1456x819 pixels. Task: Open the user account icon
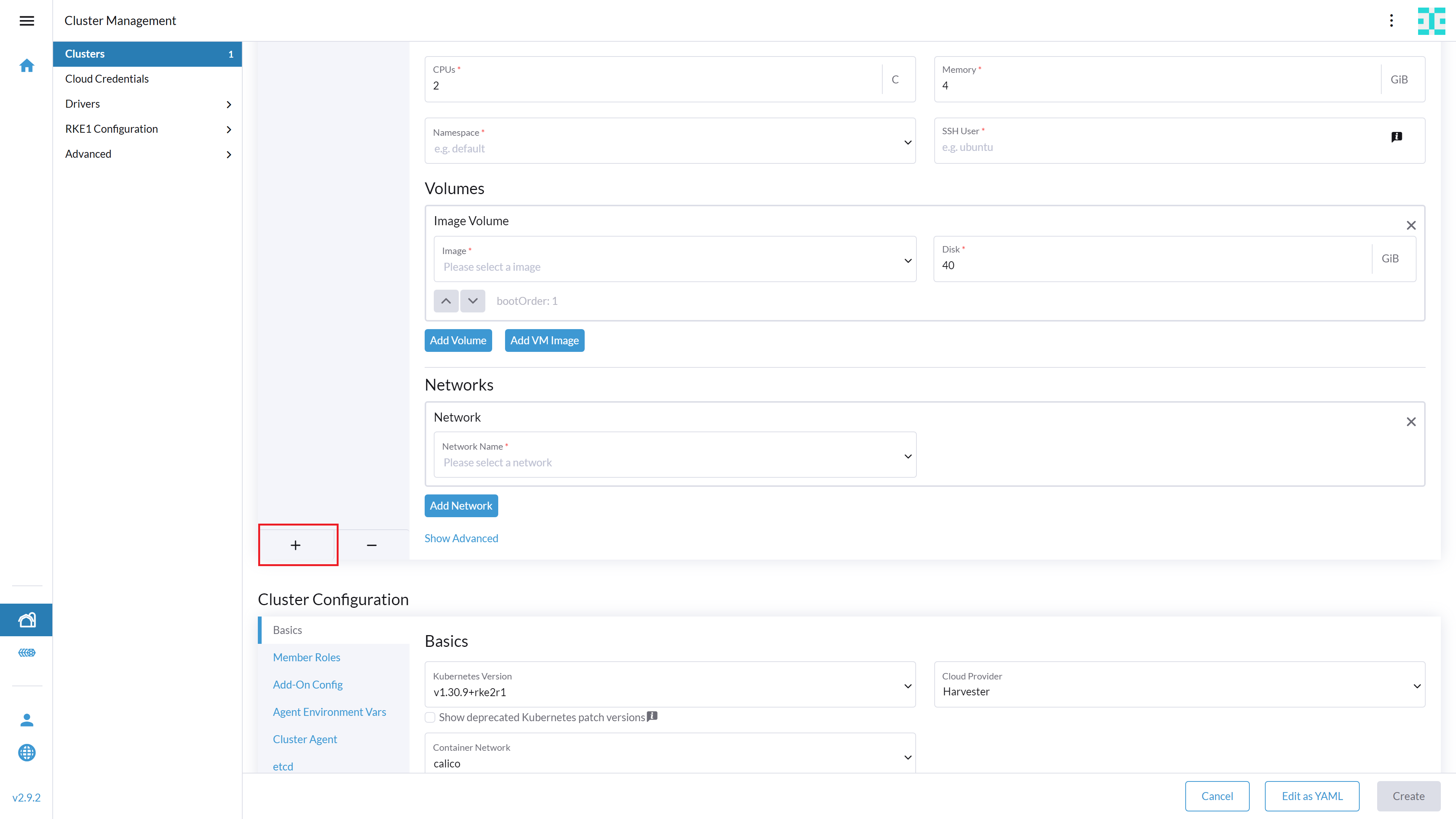tap(27, 720)
